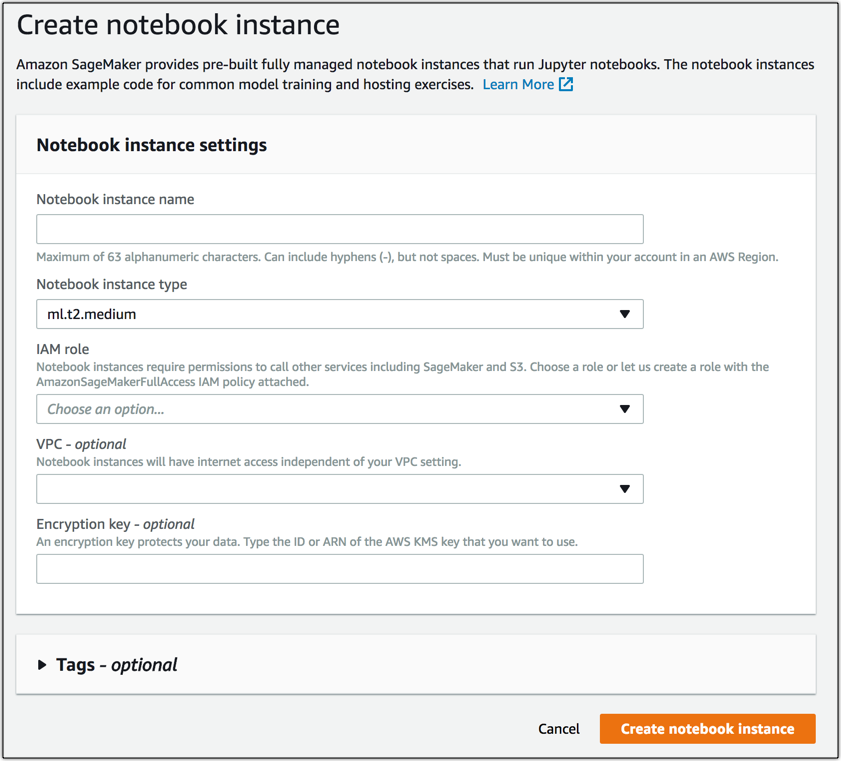Click the Cancel button
841x761 pixels.
click(x=558, y=728)
